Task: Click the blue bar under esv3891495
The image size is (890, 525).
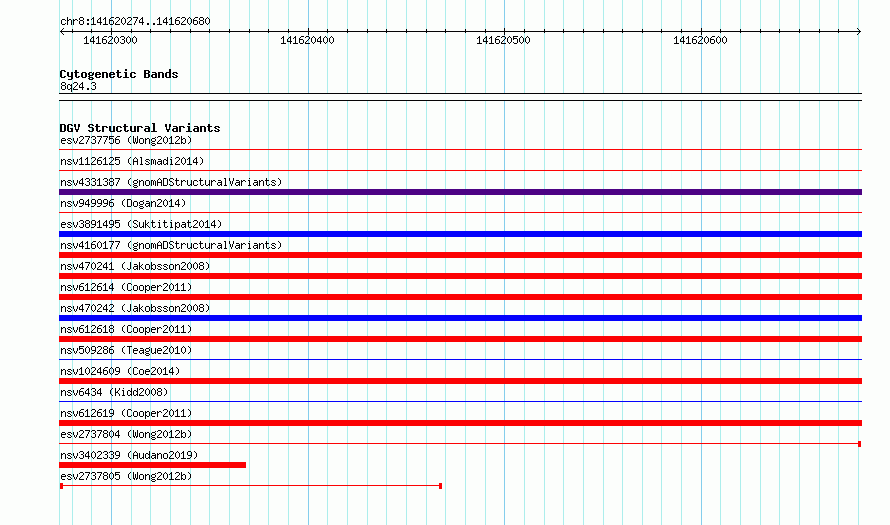Action: tap(460, 234)
